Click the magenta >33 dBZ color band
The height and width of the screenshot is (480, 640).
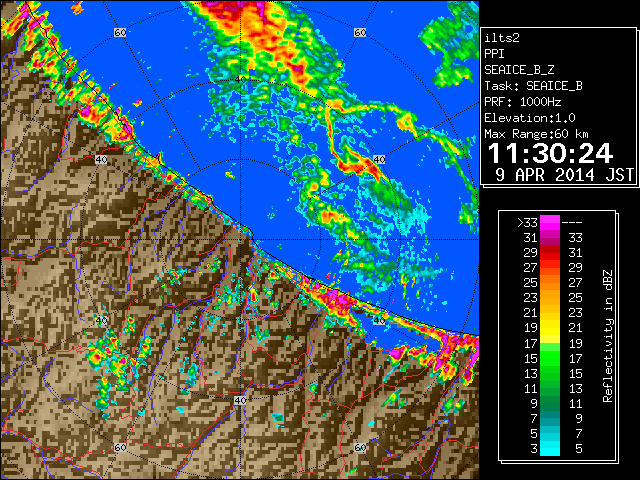pos(550,223)
